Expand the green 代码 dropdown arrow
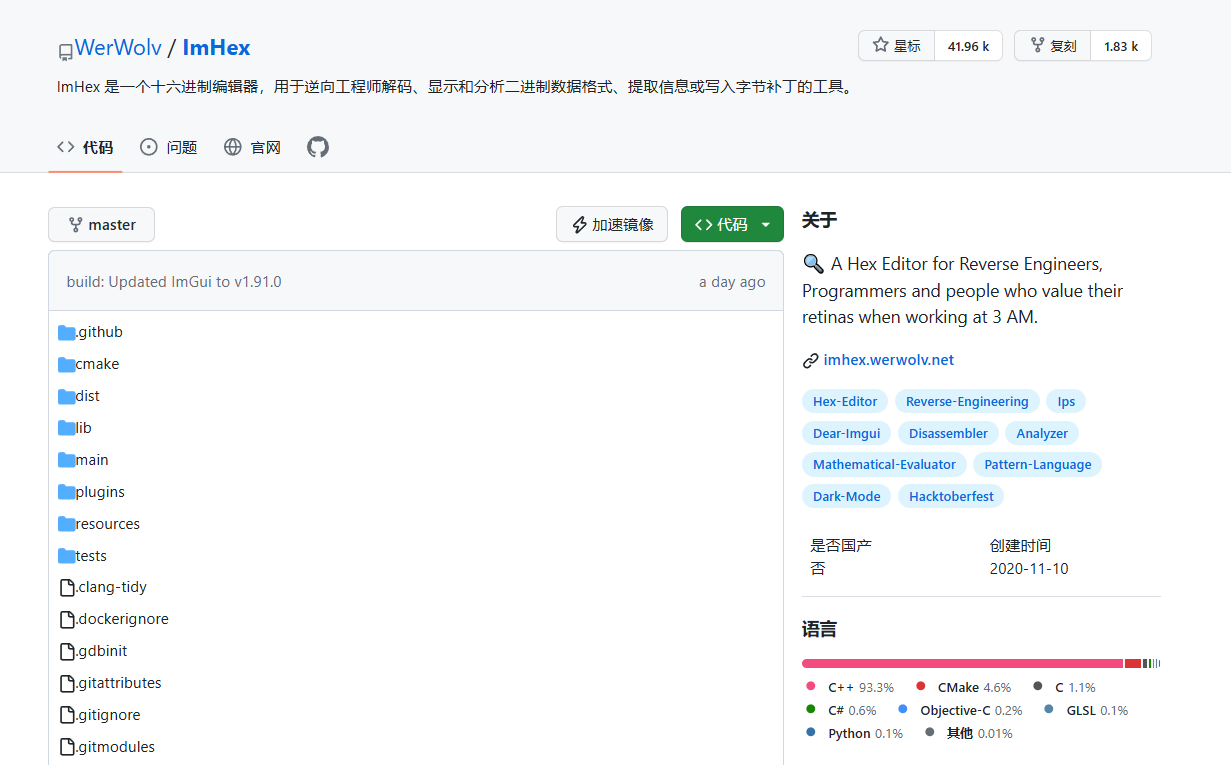Screen dimensions: 1231x765 coord(766,225)
